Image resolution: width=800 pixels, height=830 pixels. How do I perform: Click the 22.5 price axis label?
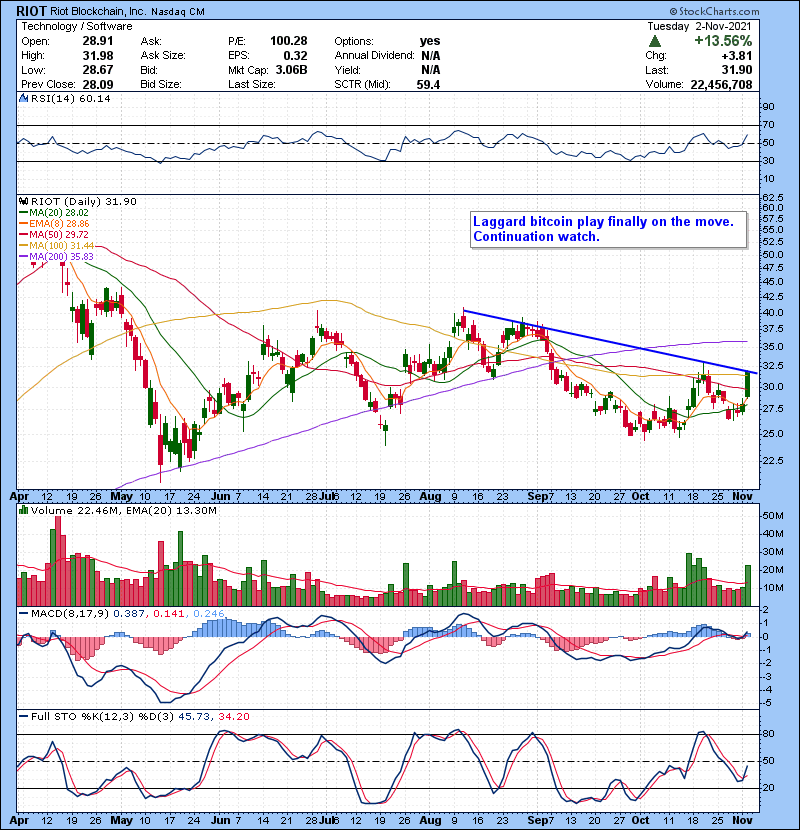coord(772,461)
